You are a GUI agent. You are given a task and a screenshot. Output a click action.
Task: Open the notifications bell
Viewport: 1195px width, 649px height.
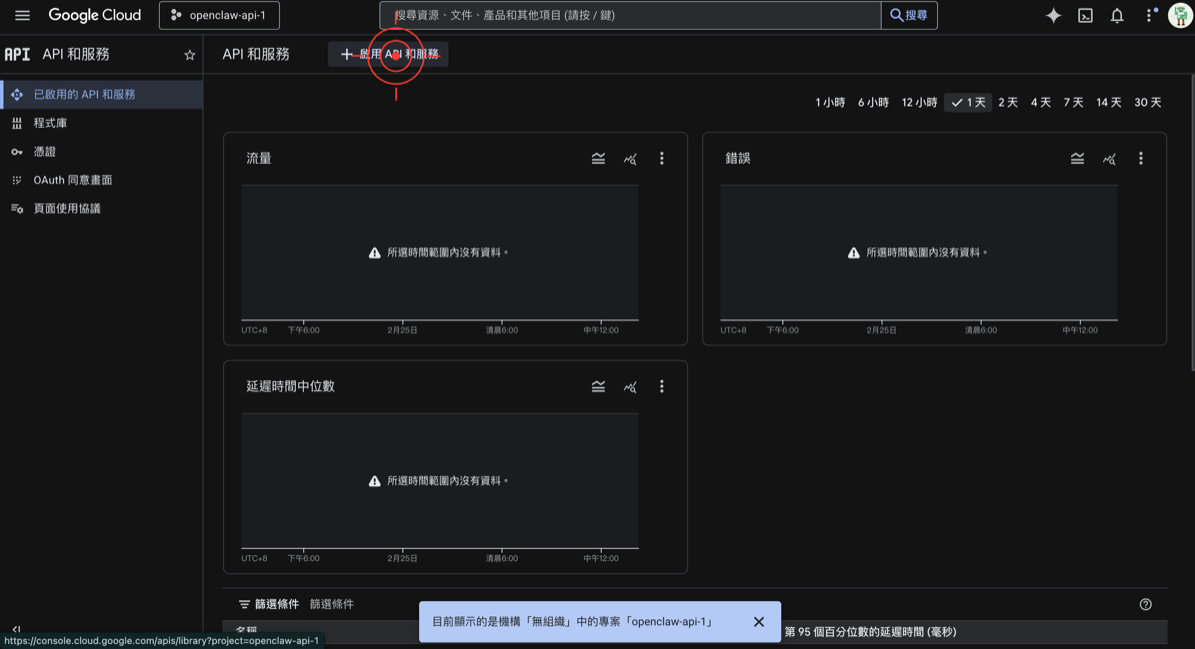1117,14
